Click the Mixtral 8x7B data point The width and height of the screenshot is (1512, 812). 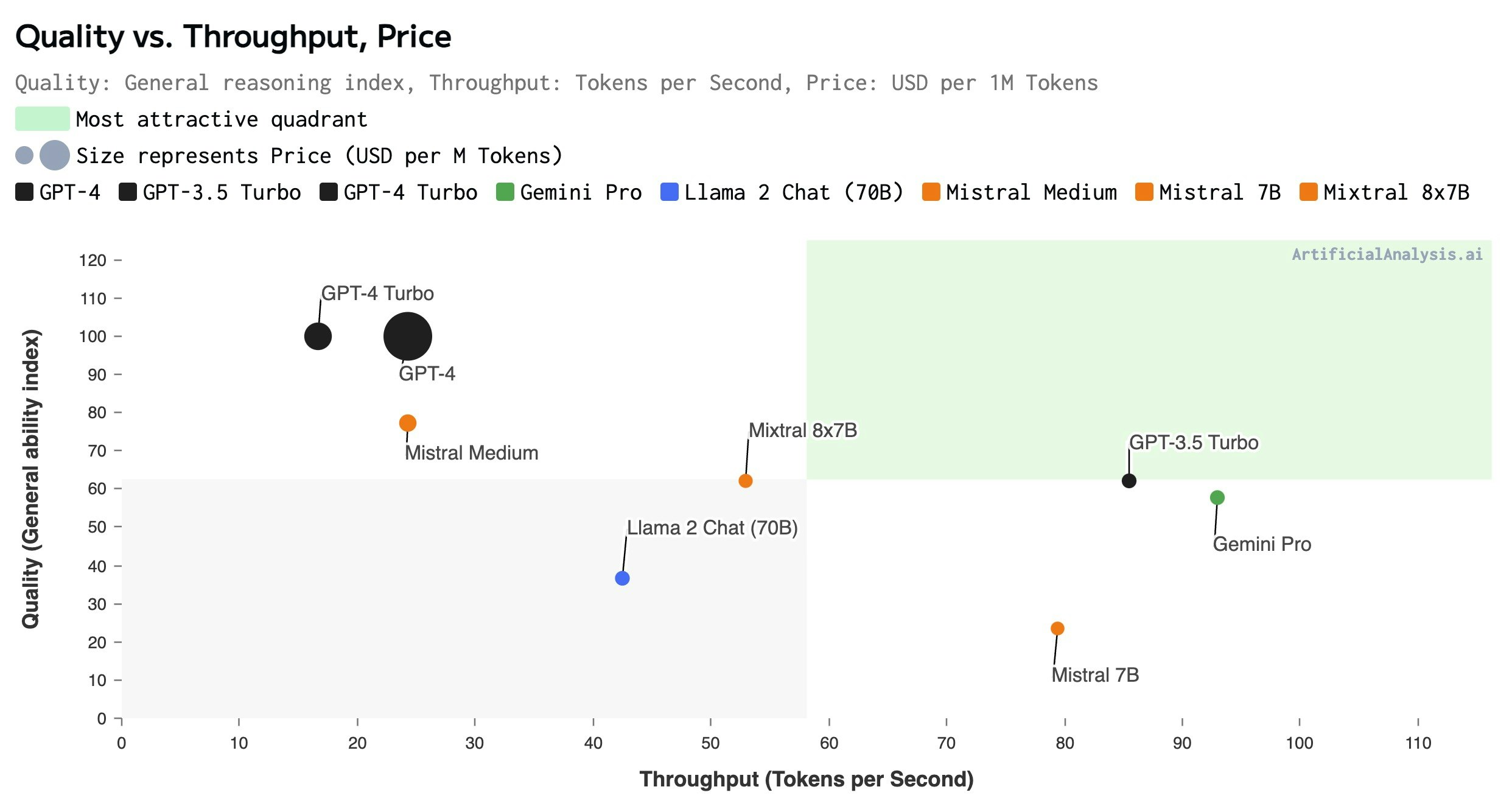pyautogui.click(x=745, y=481)
